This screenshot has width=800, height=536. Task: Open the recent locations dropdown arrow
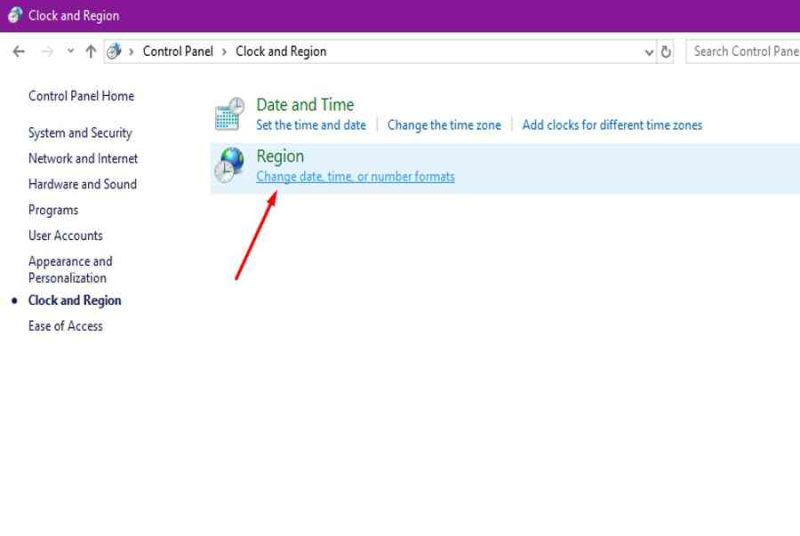(x=70, y=51)
